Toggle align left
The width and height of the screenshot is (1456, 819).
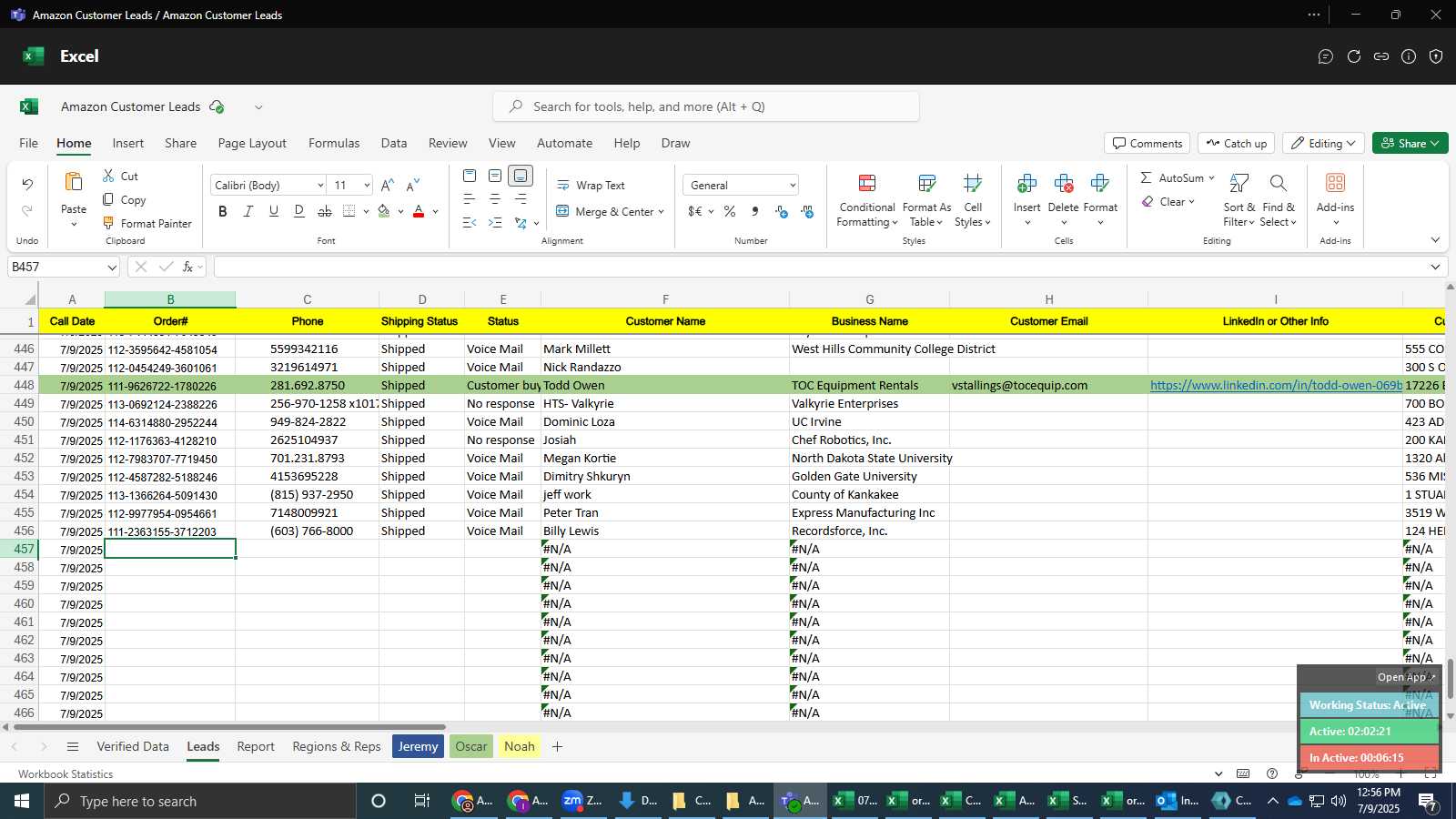(x=470, y=198)
